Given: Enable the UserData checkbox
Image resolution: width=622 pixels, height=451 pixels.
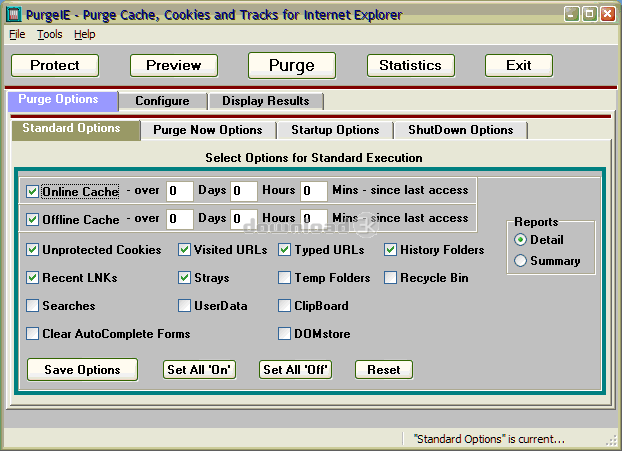Looking at the screenshot, I should pos(184,306).
